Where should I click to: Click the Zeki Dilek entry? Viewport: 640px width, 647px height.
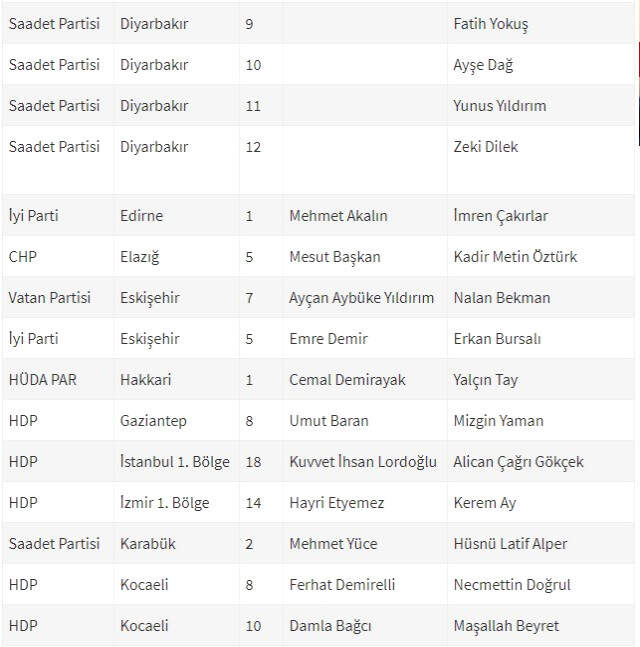coord(486,146)
